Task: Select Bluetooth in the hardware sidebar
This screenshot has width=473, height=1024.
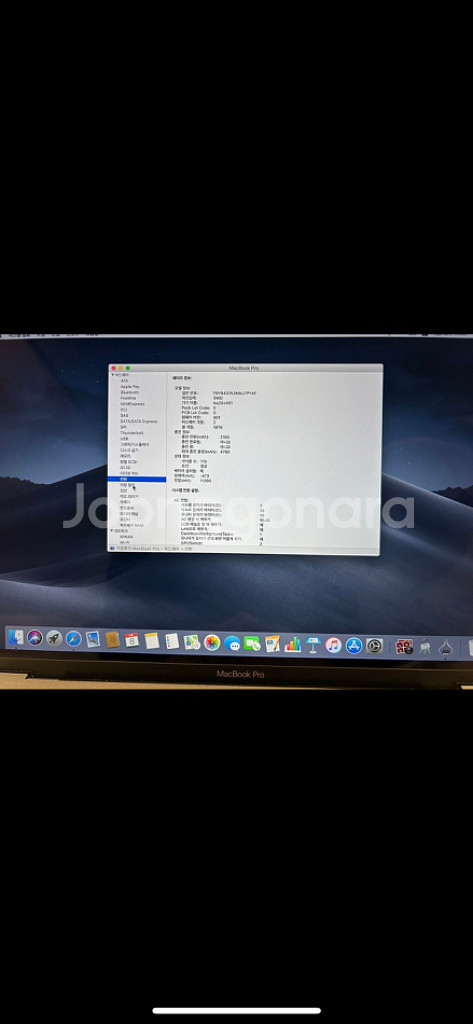Action: coord(129,392)
